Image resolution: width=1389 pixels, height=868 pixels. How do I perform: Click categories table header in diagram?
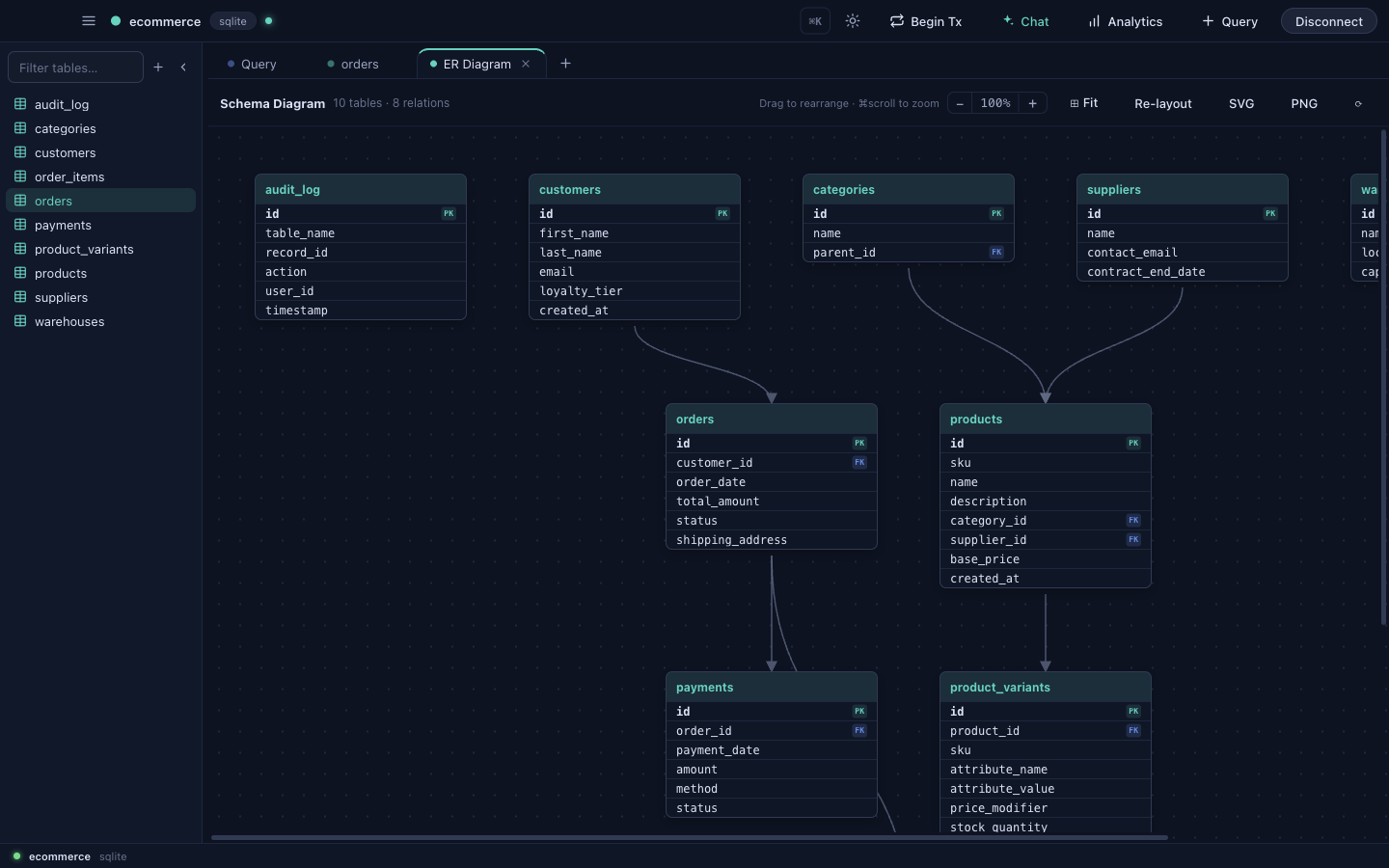click(909, 190)
